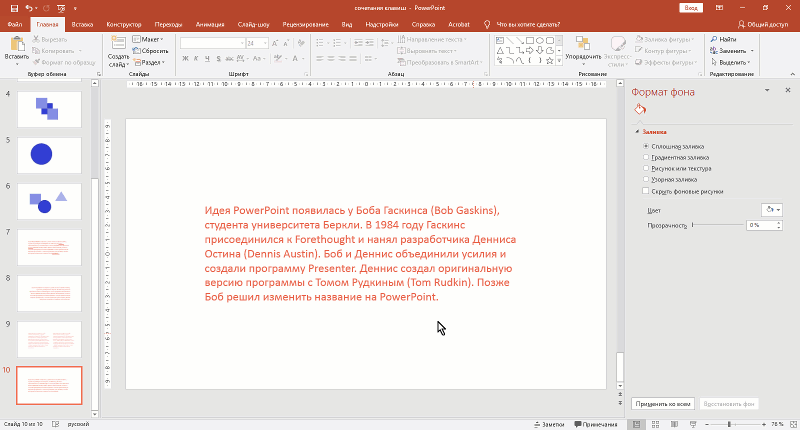The height and width of the screenshot is (430, 800).
Task: Click the Заменить replace button
Action: (x=728, y=50)
